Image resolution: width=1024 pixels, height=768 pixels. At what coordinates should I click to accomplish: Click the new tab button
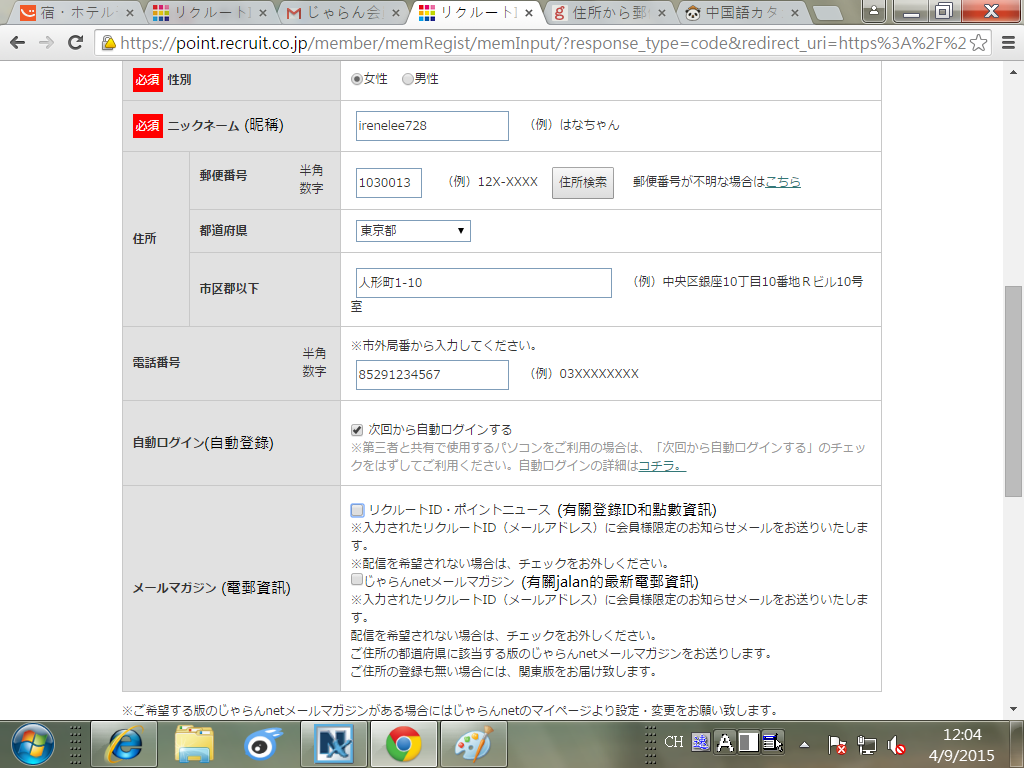tap(827, 13)
